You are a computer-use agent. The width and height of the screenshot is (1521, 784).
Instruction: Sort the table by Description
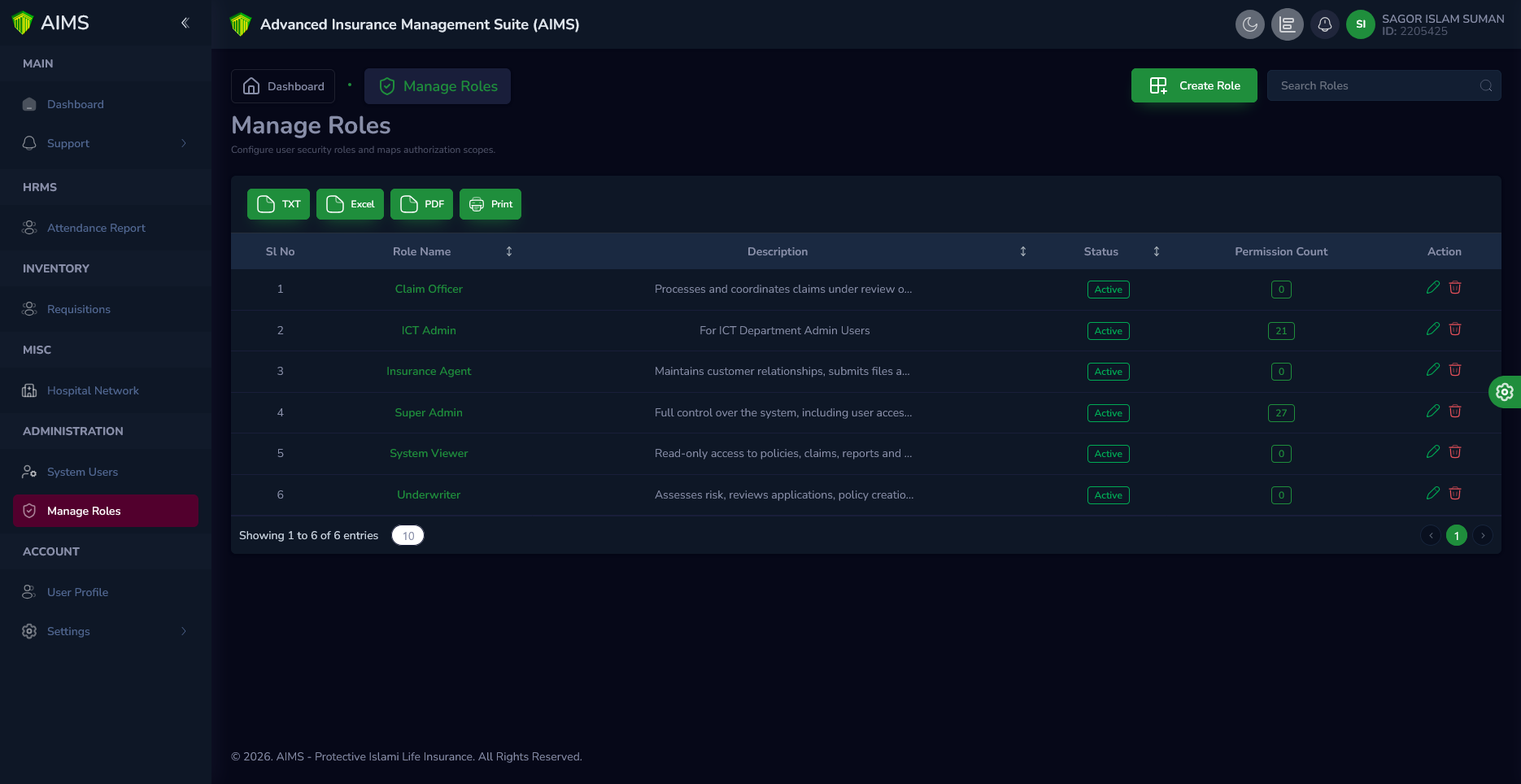click(x=1023, y=251)
